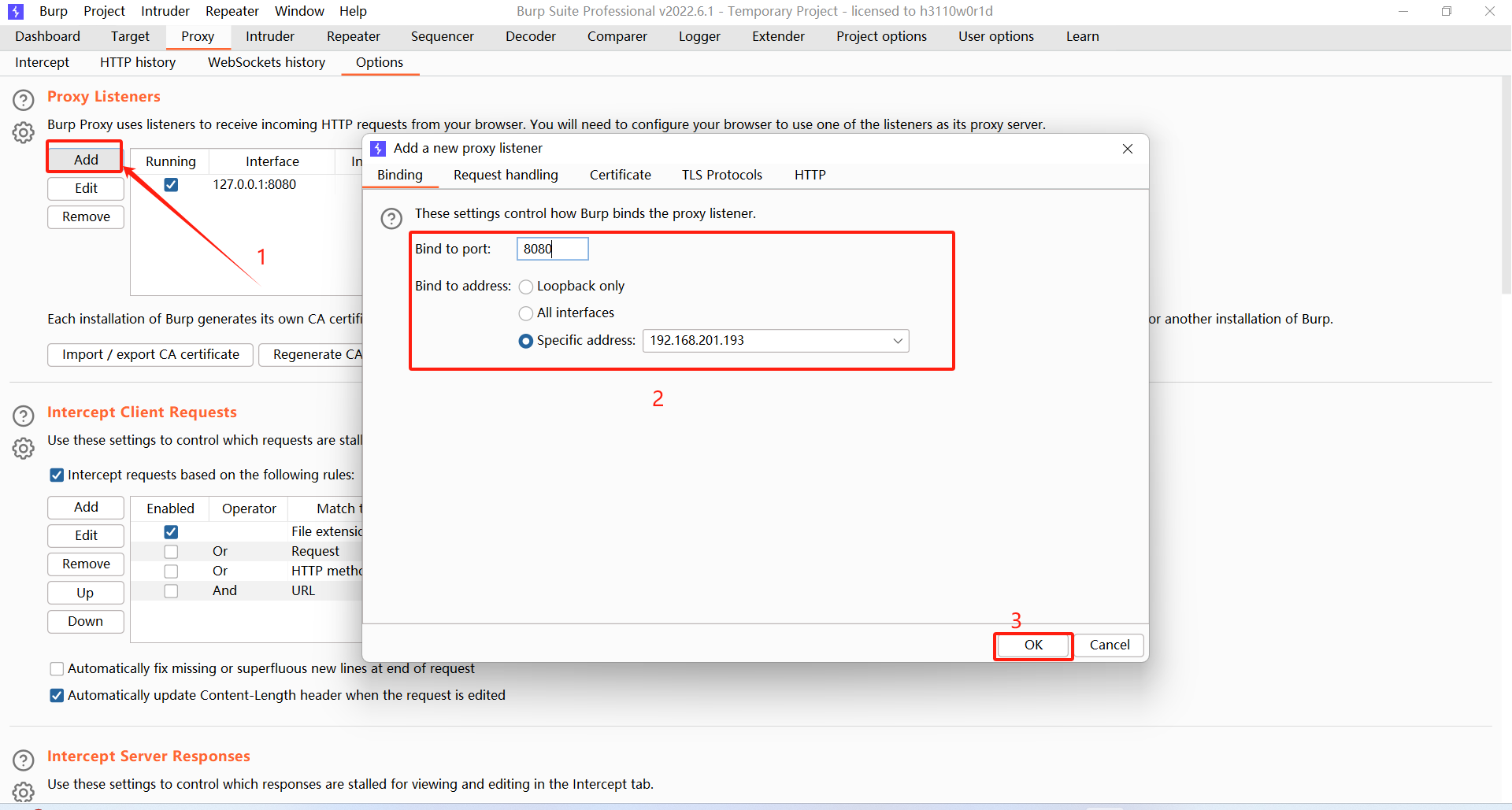Click Remove button under Proxy Listeners
This screenshot has height=810, width=1512.
[x=86, y=216]
